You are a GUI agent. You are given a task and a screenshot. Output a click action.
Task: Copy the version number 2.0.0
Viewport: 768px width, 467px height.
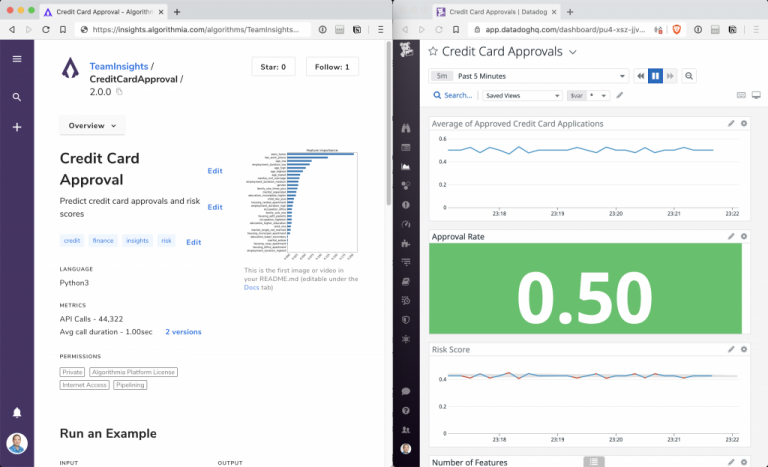[x=119, y=92]
